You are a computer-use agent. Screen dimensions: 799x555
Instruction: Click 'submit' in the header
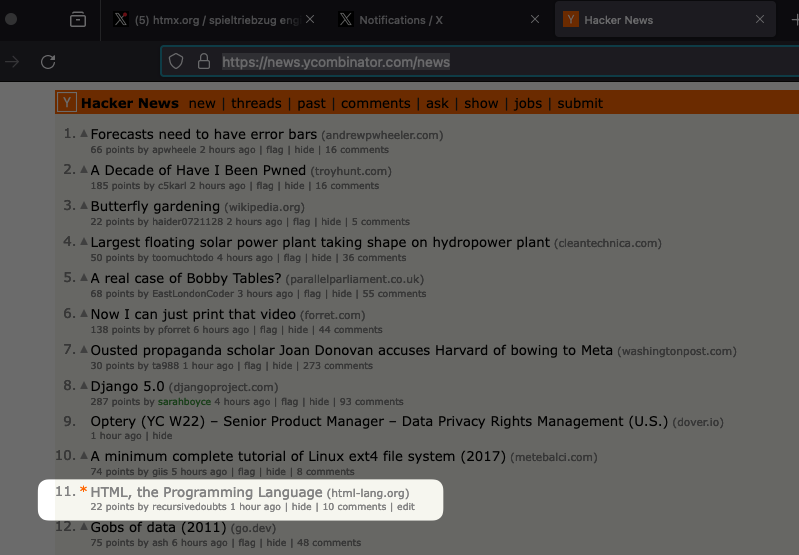[x=580, y=103]
